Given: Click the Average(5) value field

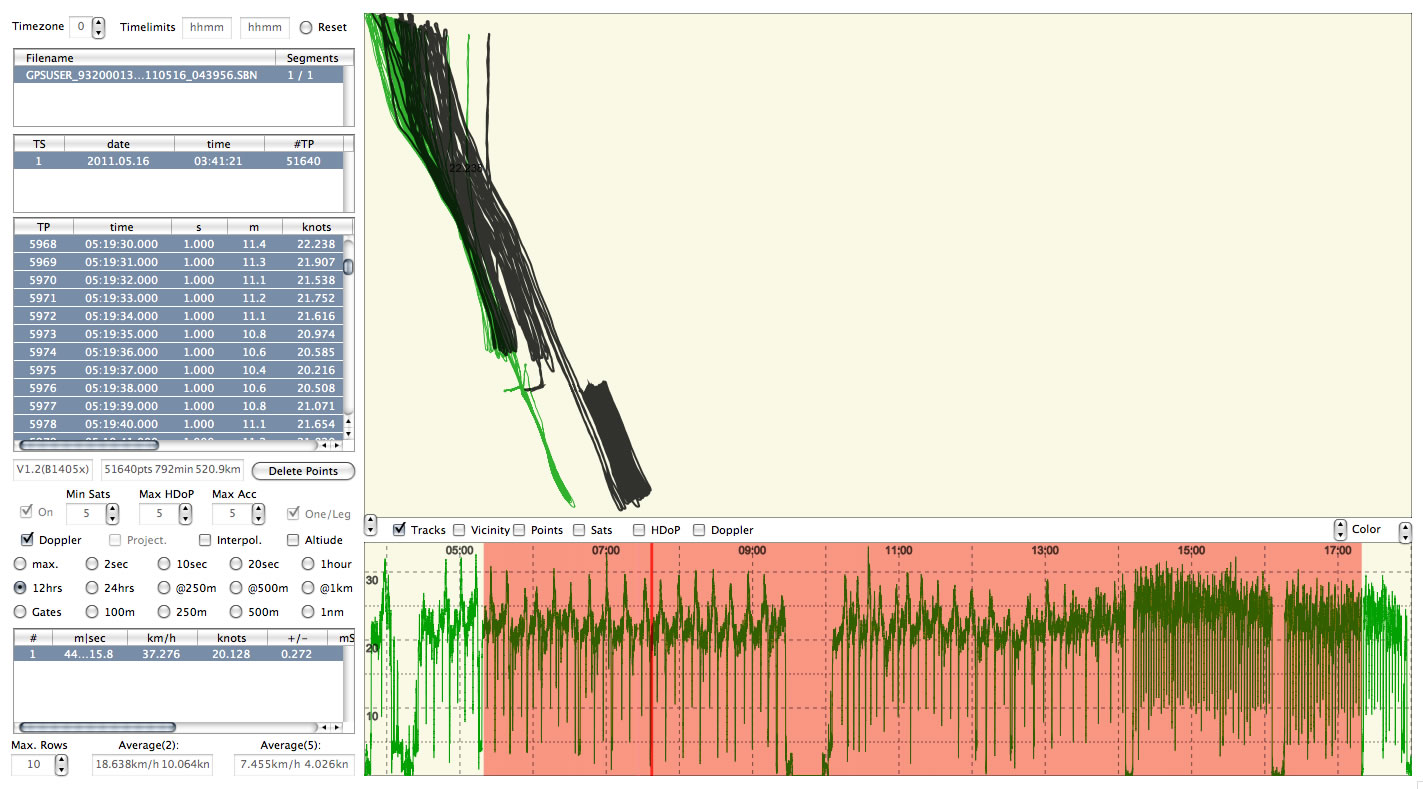Looking at the screenshot, I should click(294, 765).
